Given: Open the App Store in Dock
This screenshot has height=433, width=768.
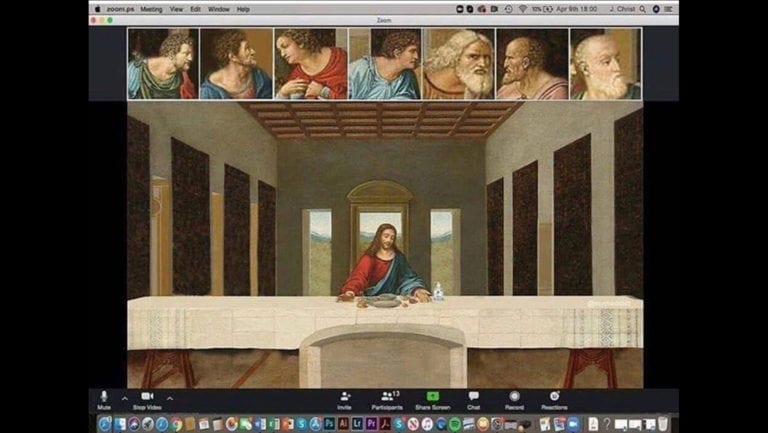Looking at the screenshot, I should pyautogui.click(x=315, y=424).
